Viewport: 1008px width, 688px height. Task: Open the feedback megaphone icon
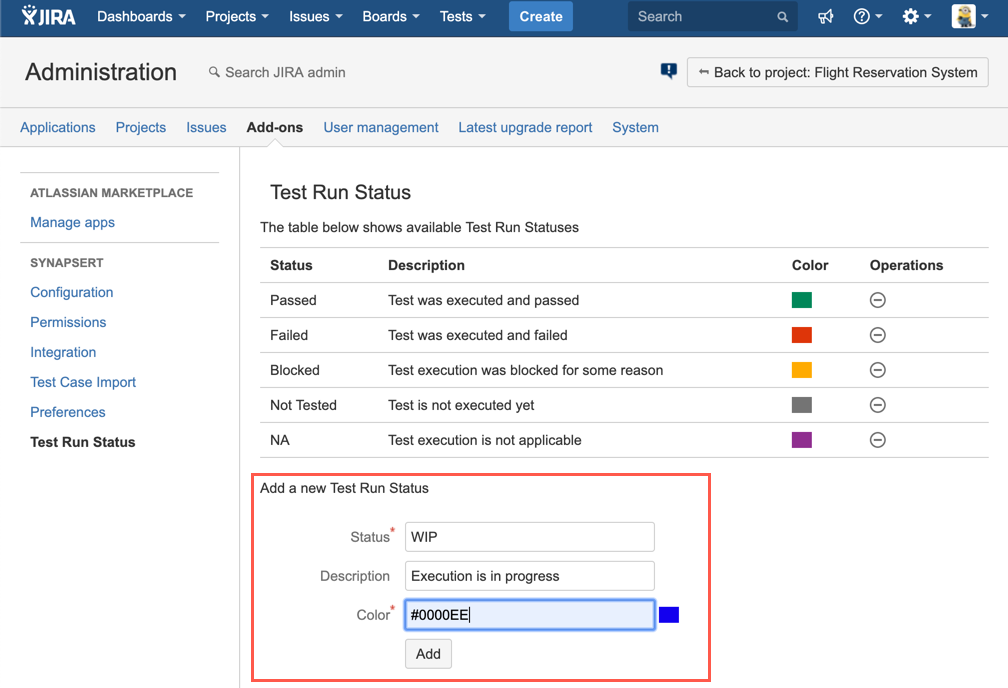click(x=825, y=17)
